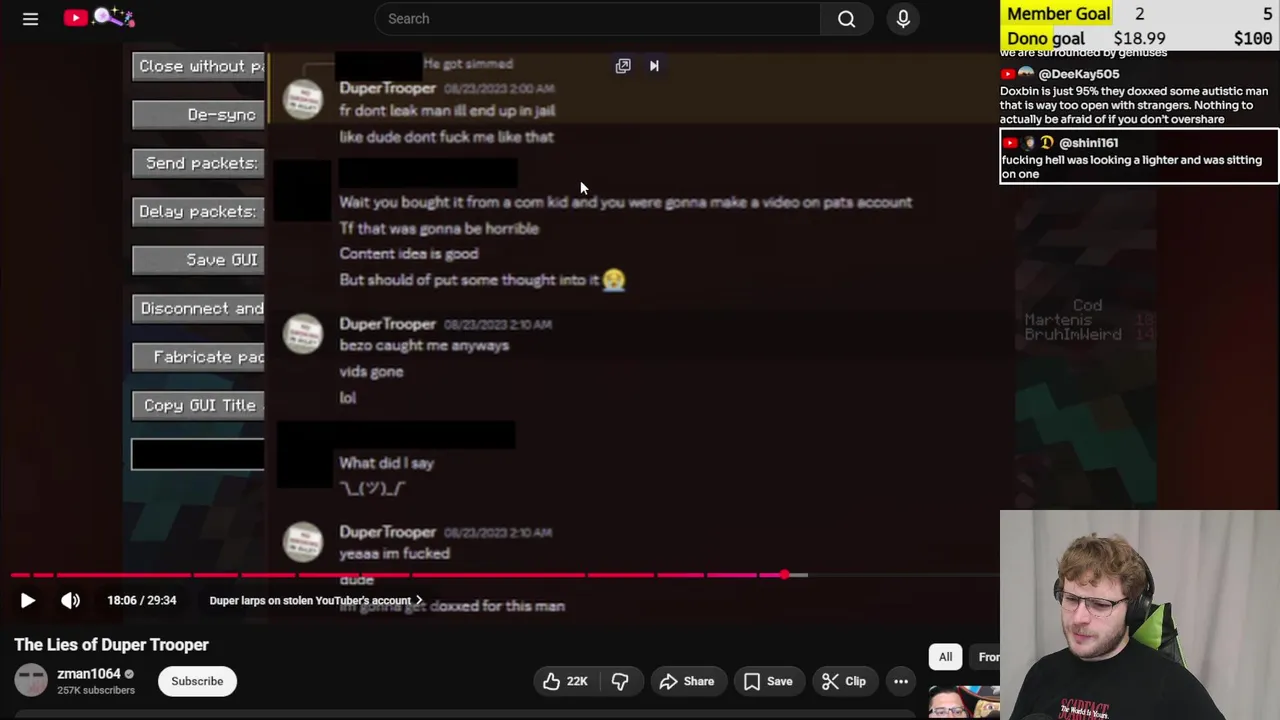This screenshot has width=1280, height=720.
Task: Like the video with thumbs up
Action: tap(565, 681)
